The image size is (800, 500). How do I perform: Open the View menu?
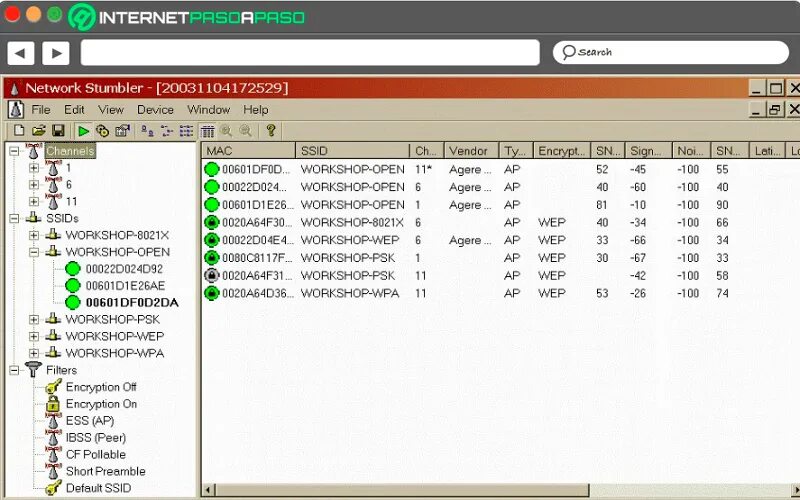pos(111,110)
